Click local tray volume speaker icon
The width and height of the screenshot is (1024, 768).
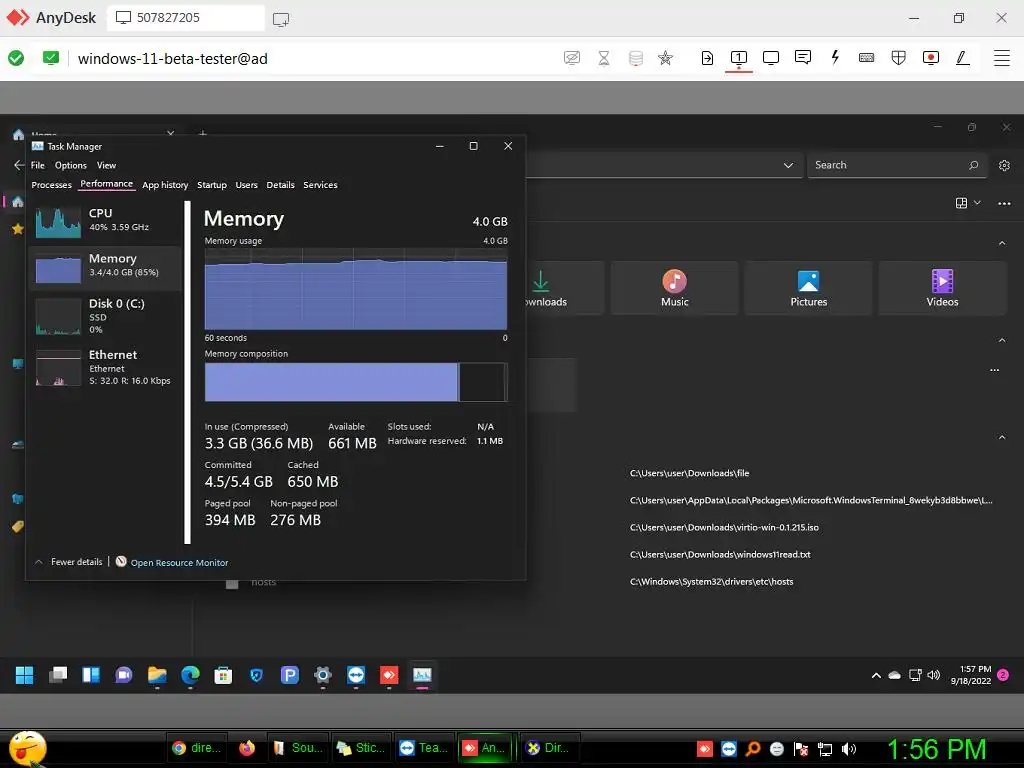tap(848, 748)
